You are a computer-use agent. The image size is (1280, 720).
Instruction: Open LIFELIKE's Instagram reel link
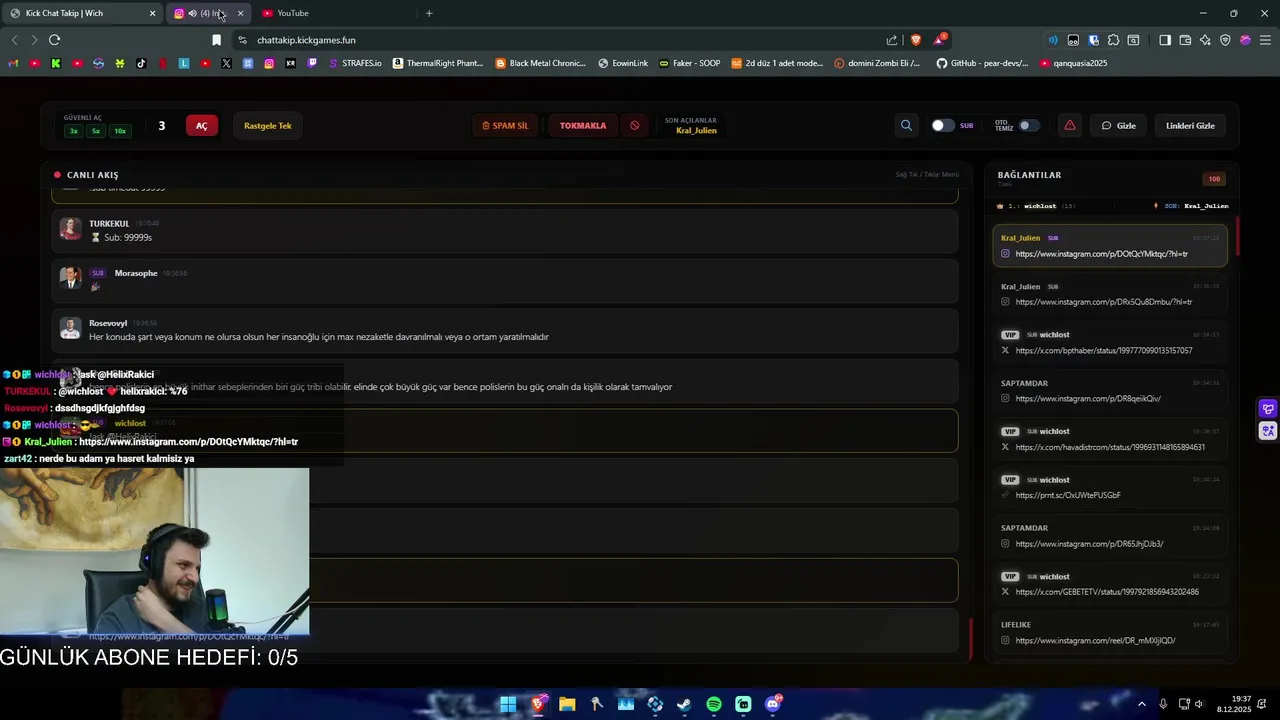tap(1095, 640)
